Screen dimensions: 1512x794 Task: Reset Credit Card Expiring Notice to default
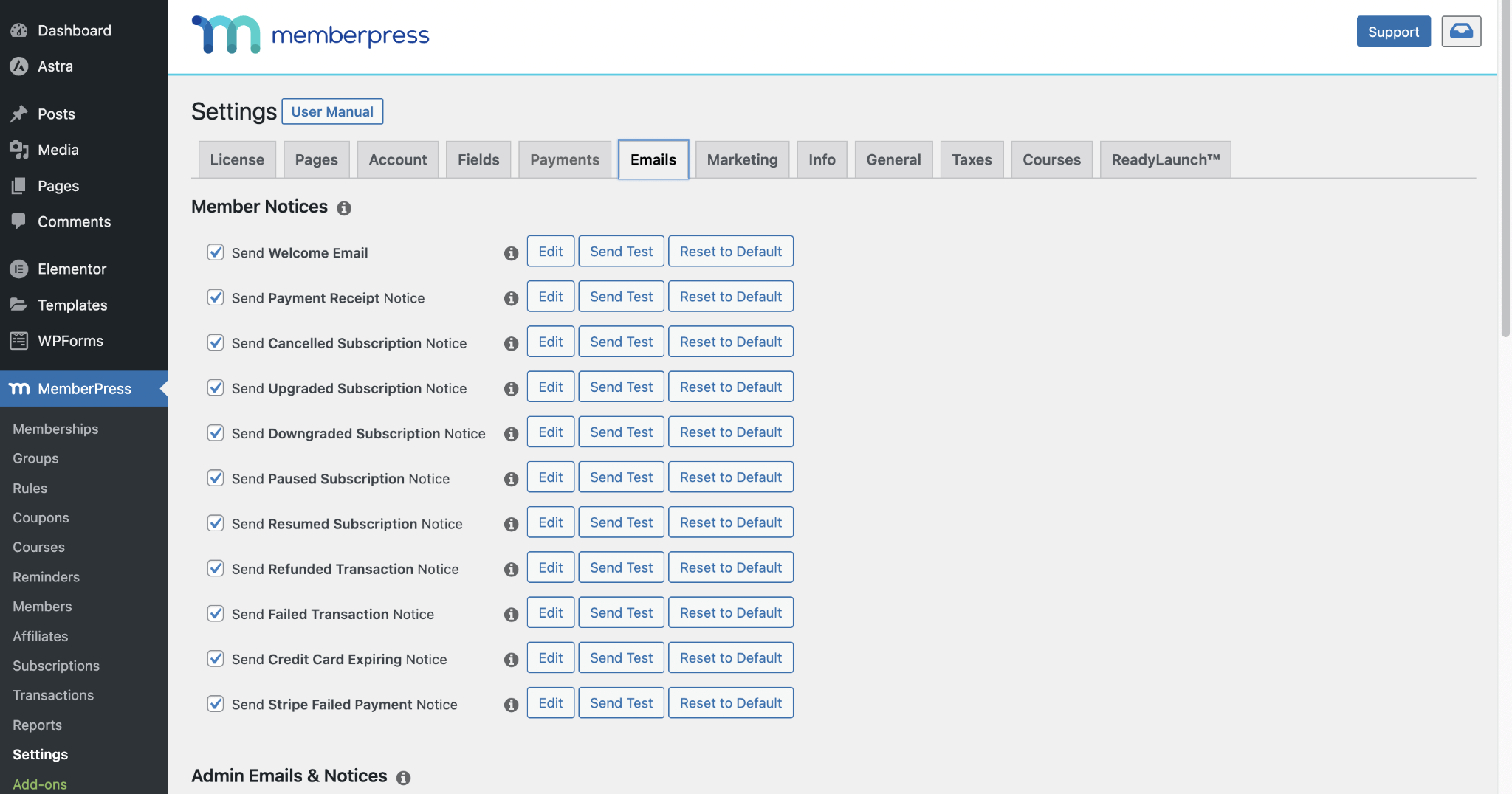[731, 657]
